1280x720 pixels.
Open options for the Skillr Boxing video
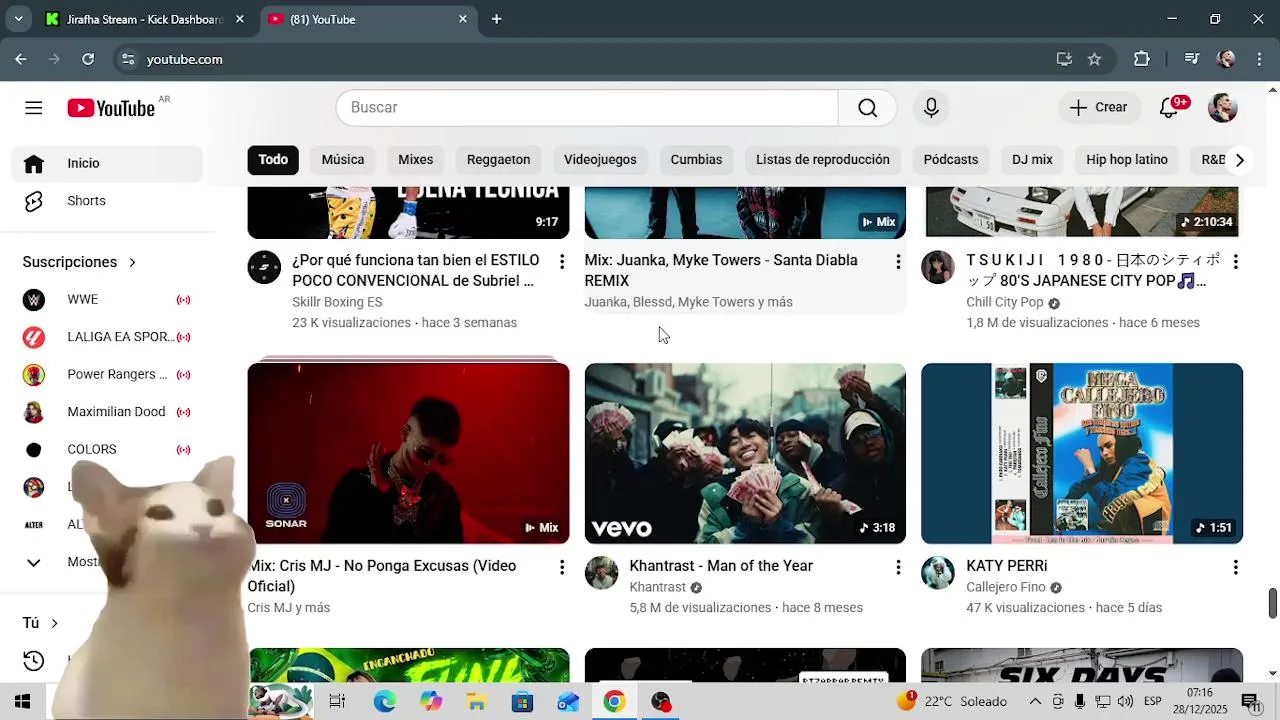(x=561, y=262)
